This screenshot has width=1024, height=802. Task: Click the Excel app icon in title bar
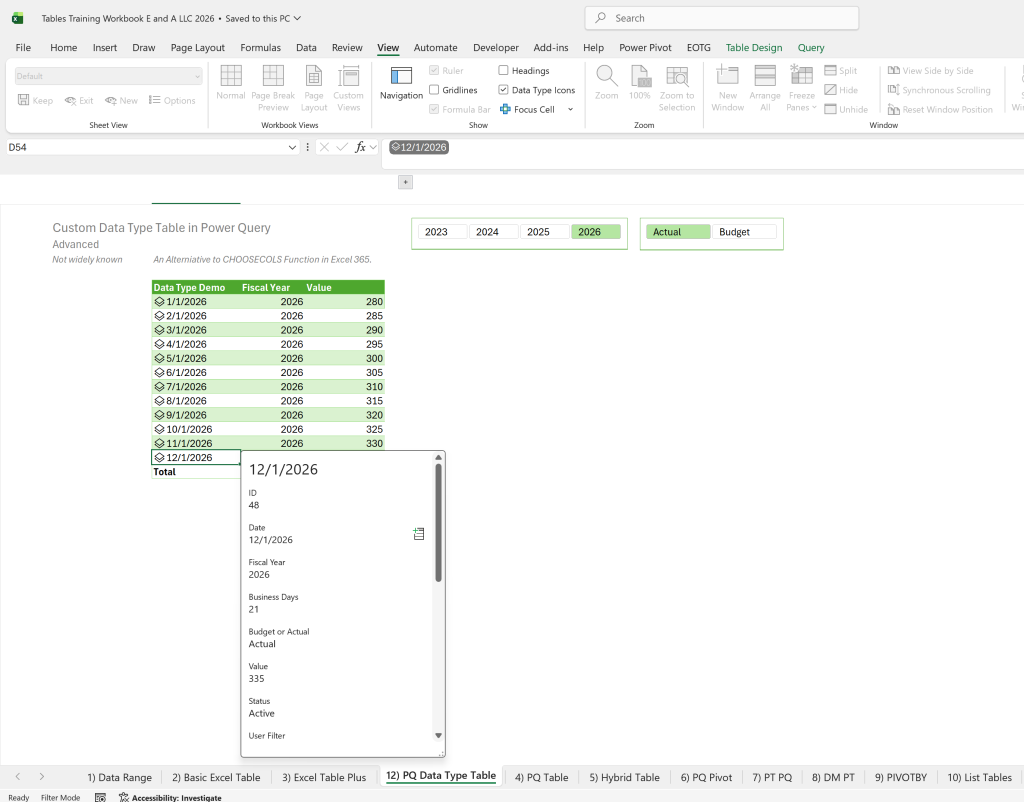pos(18,18)
